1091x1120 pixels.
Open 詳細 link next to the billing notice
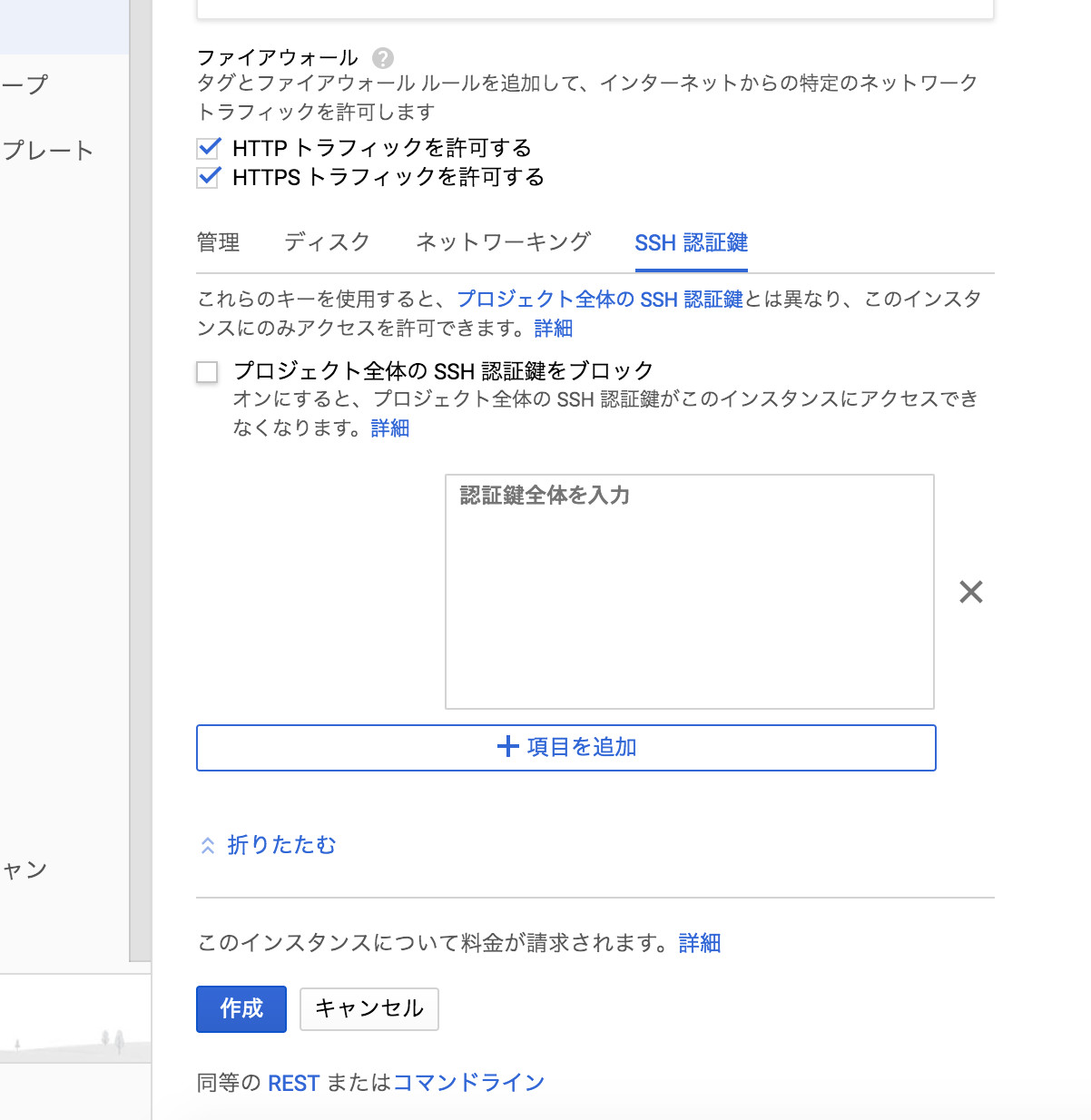coord(699,944)
